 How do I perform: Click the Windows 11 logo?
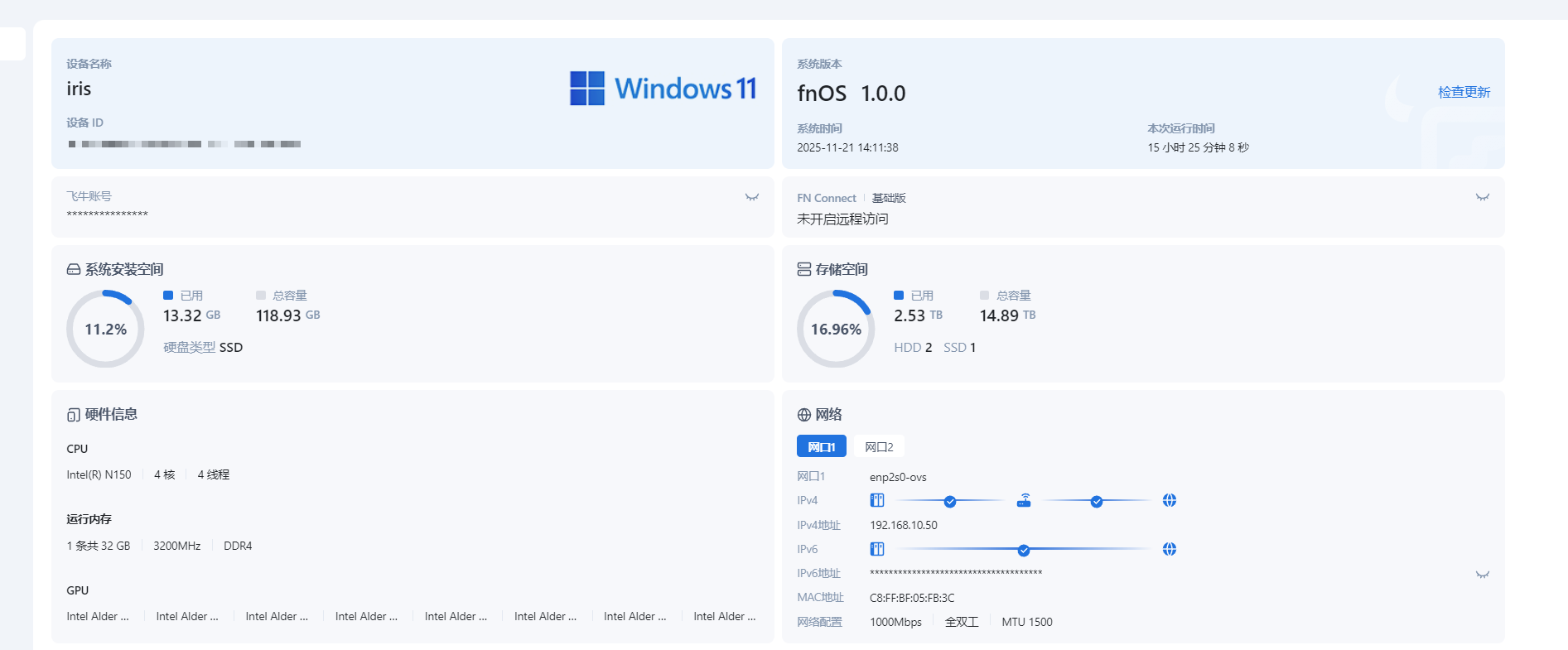[663, 88]
